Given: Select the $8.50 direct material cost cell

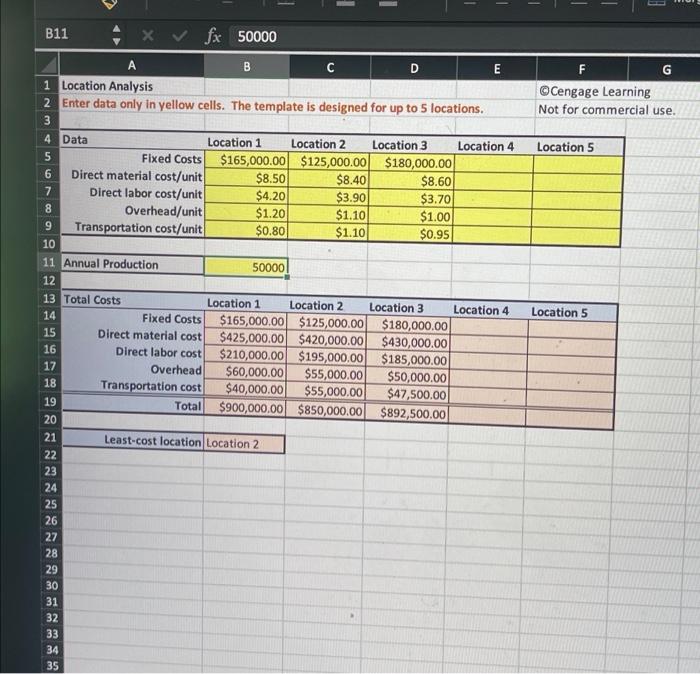Looking at the screenshot, I should 246,178.
